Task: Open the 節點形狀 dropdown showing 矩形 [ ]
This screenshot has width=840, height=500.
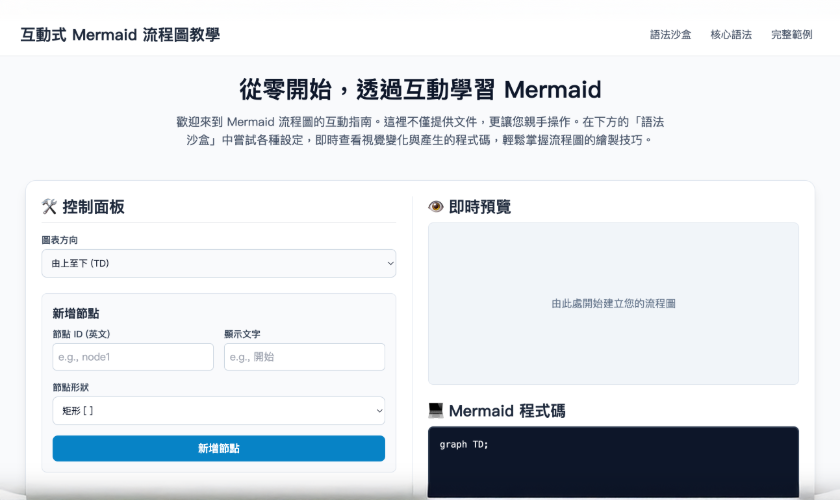Action: coord(219,411)
